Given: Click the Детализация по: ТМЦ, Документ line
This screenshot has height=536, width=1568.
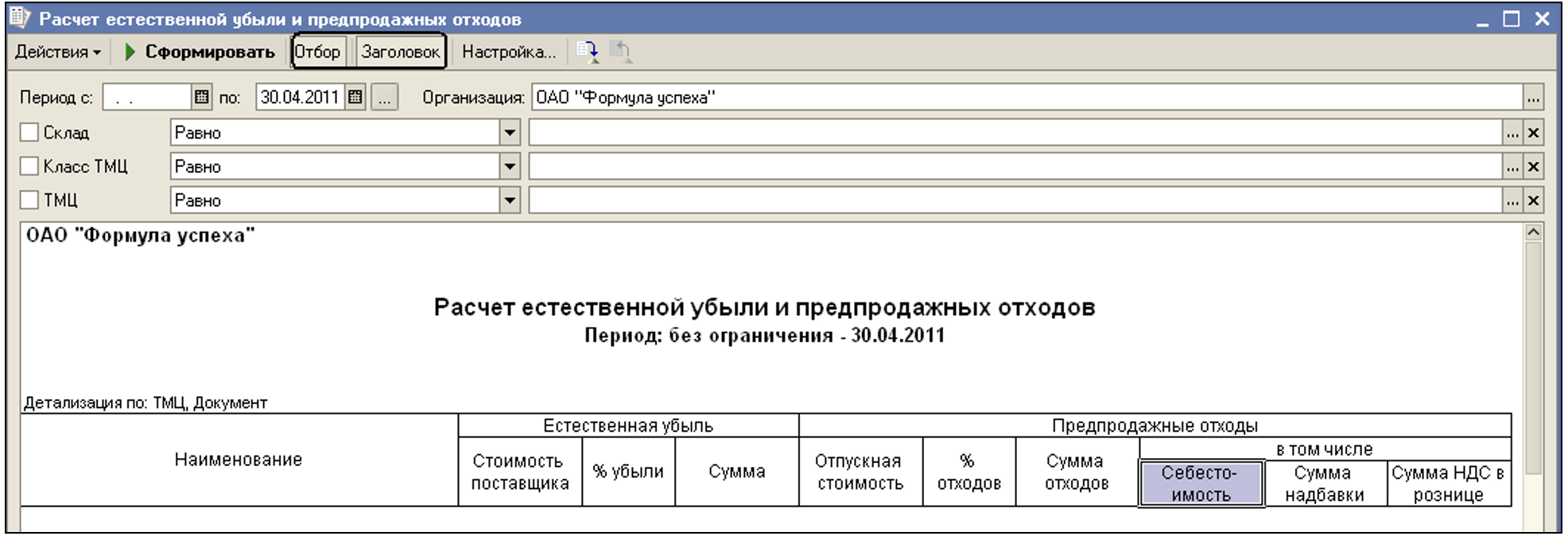Looking at the screenshot, I should tap(146, 402).
